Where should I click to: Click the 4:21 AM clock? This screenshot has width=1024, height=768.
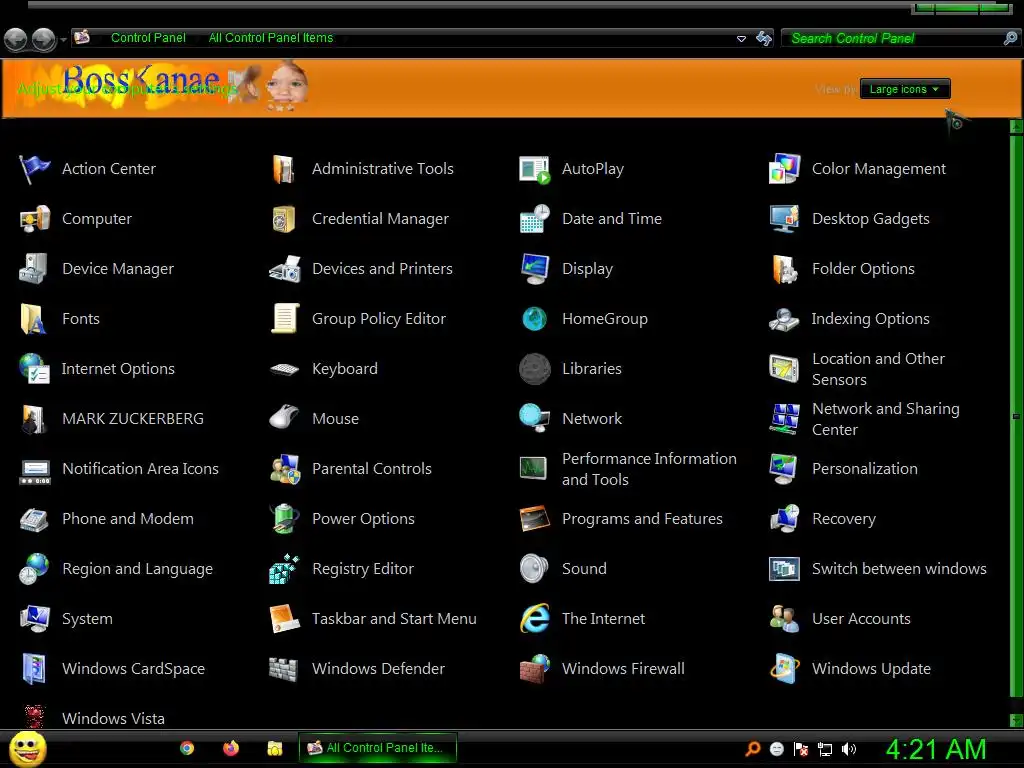click(935, 749)
